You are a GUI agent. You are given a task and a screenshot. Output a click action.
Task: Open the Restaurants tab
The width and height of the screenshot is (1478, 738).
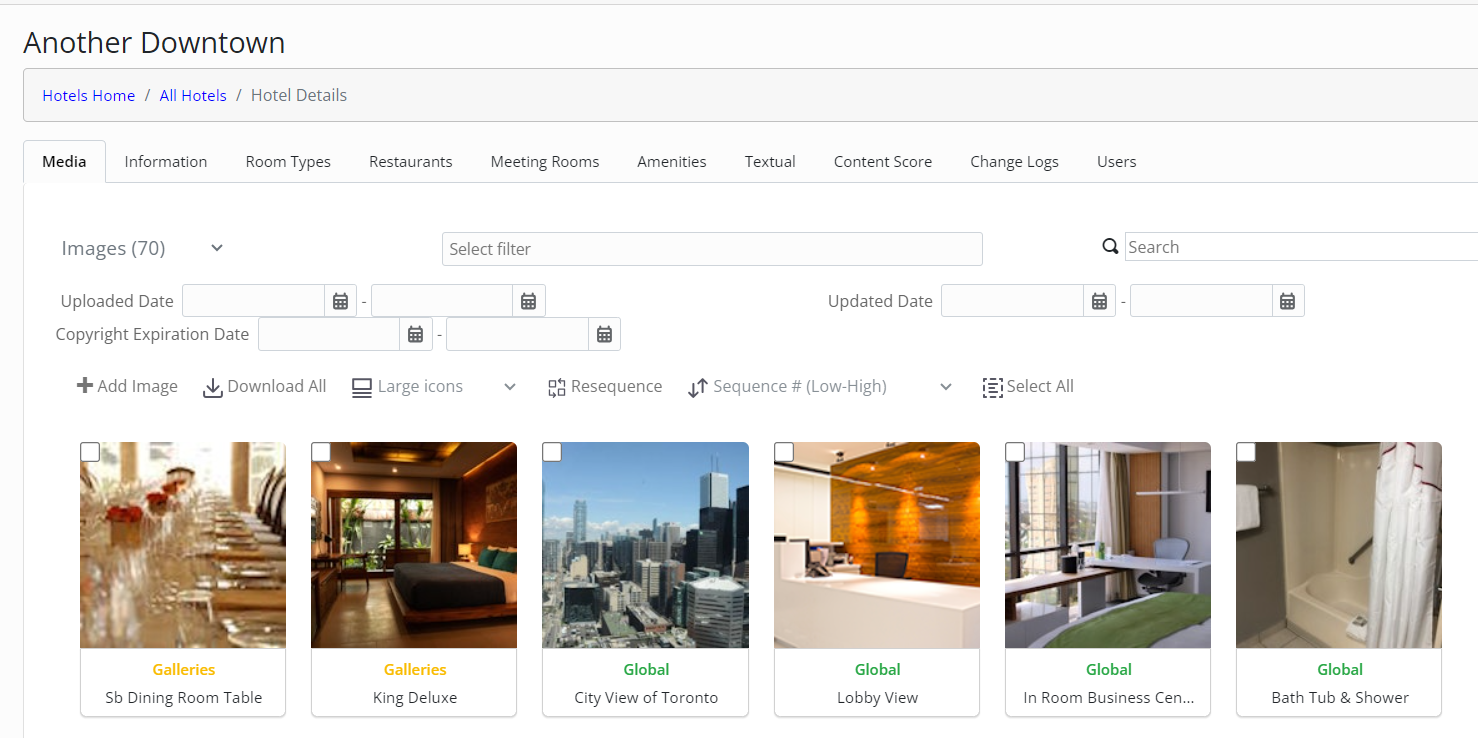tap(411, 161)
